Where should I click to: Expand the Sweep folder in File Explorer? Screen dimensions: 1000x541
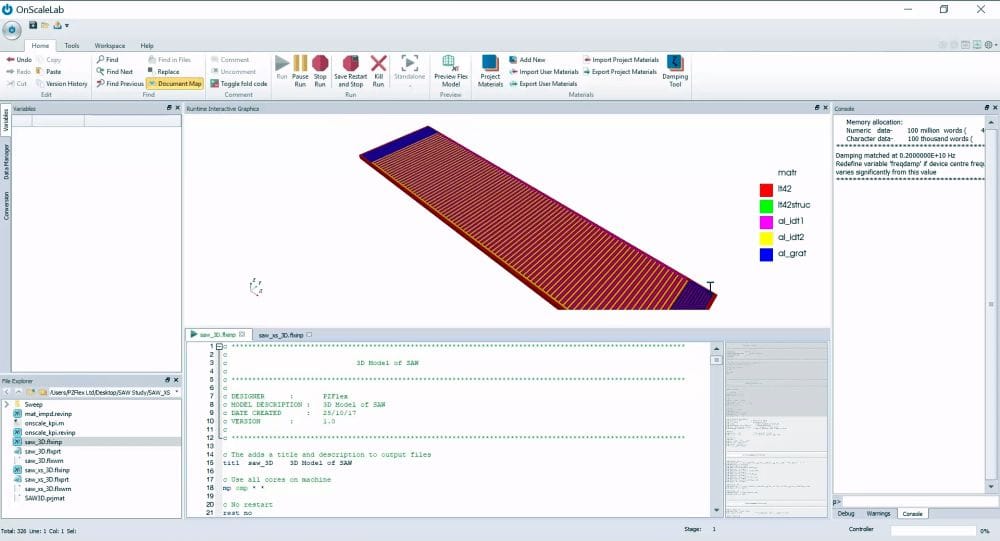[6, 404]
